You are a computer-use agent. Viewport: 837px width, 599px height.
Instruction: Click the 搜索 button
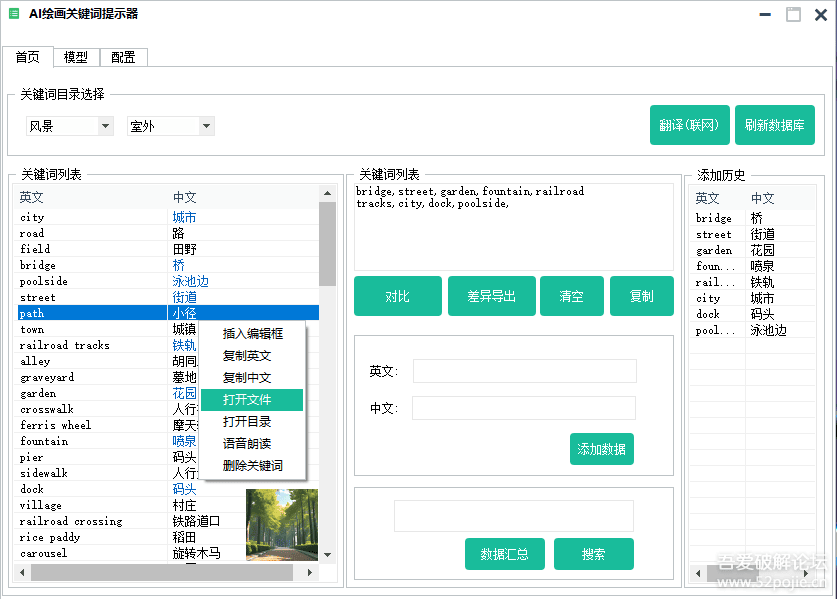[593, 554]
